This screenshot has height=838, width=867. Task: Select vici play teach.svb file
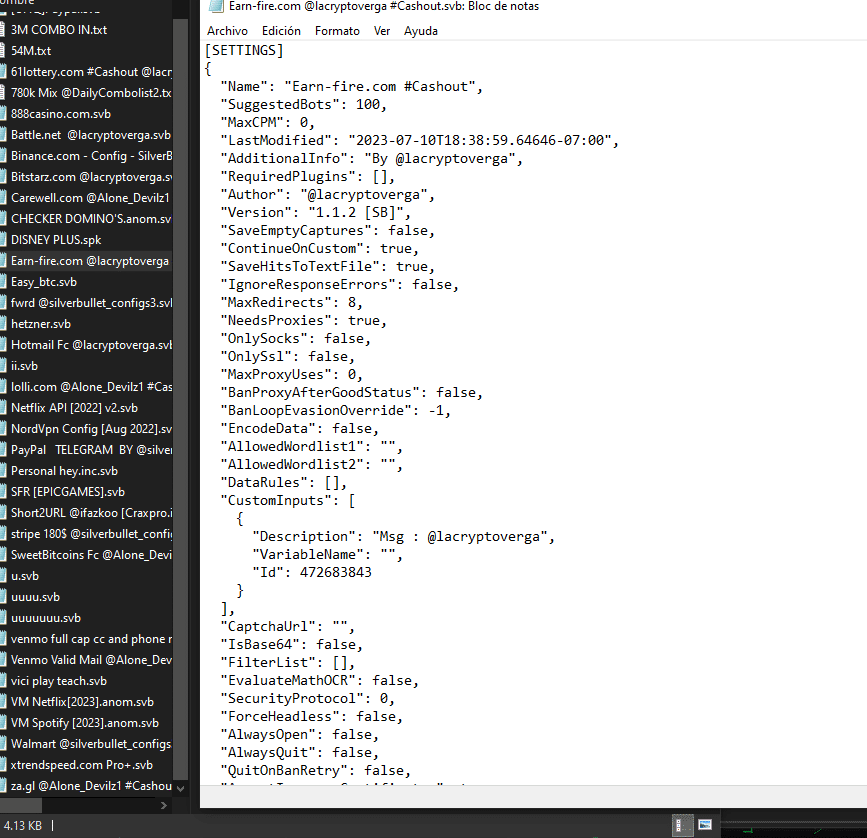[86, 681]
